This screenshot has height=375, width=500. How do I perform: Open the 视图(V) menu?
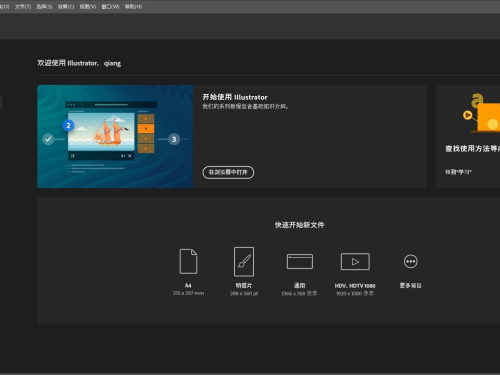pos(88,7)
